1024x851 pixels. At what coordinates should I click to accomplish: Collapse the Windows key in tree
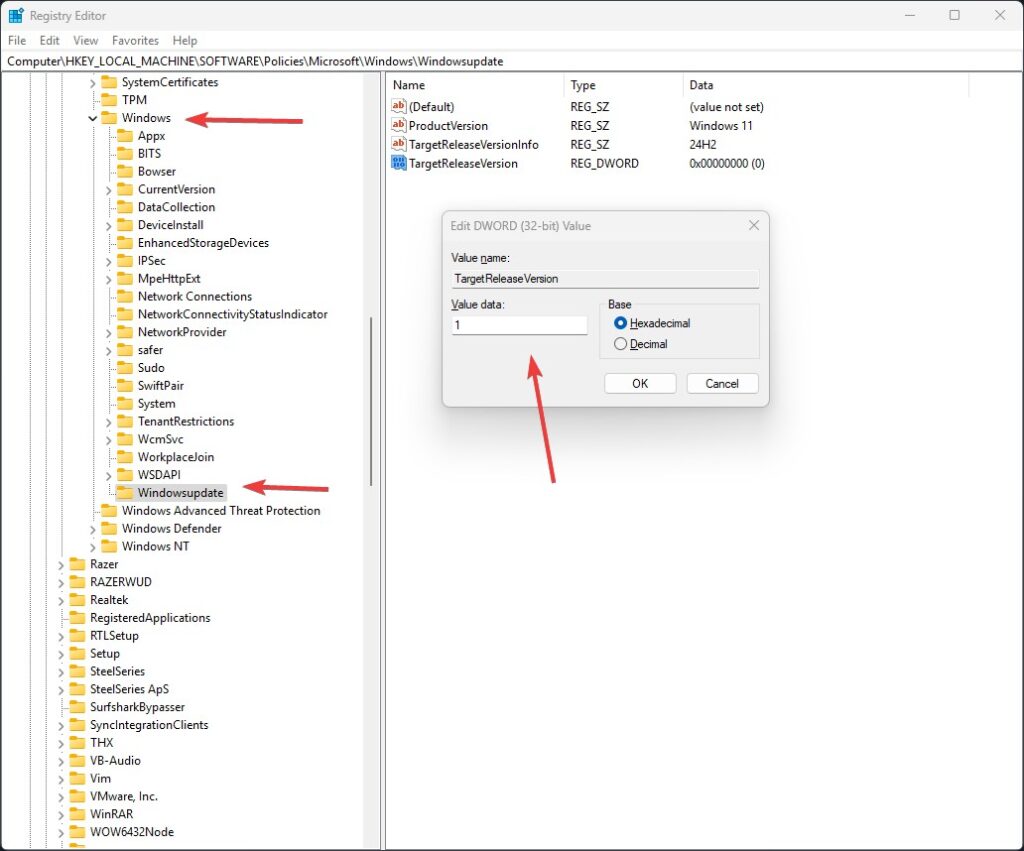93,118
